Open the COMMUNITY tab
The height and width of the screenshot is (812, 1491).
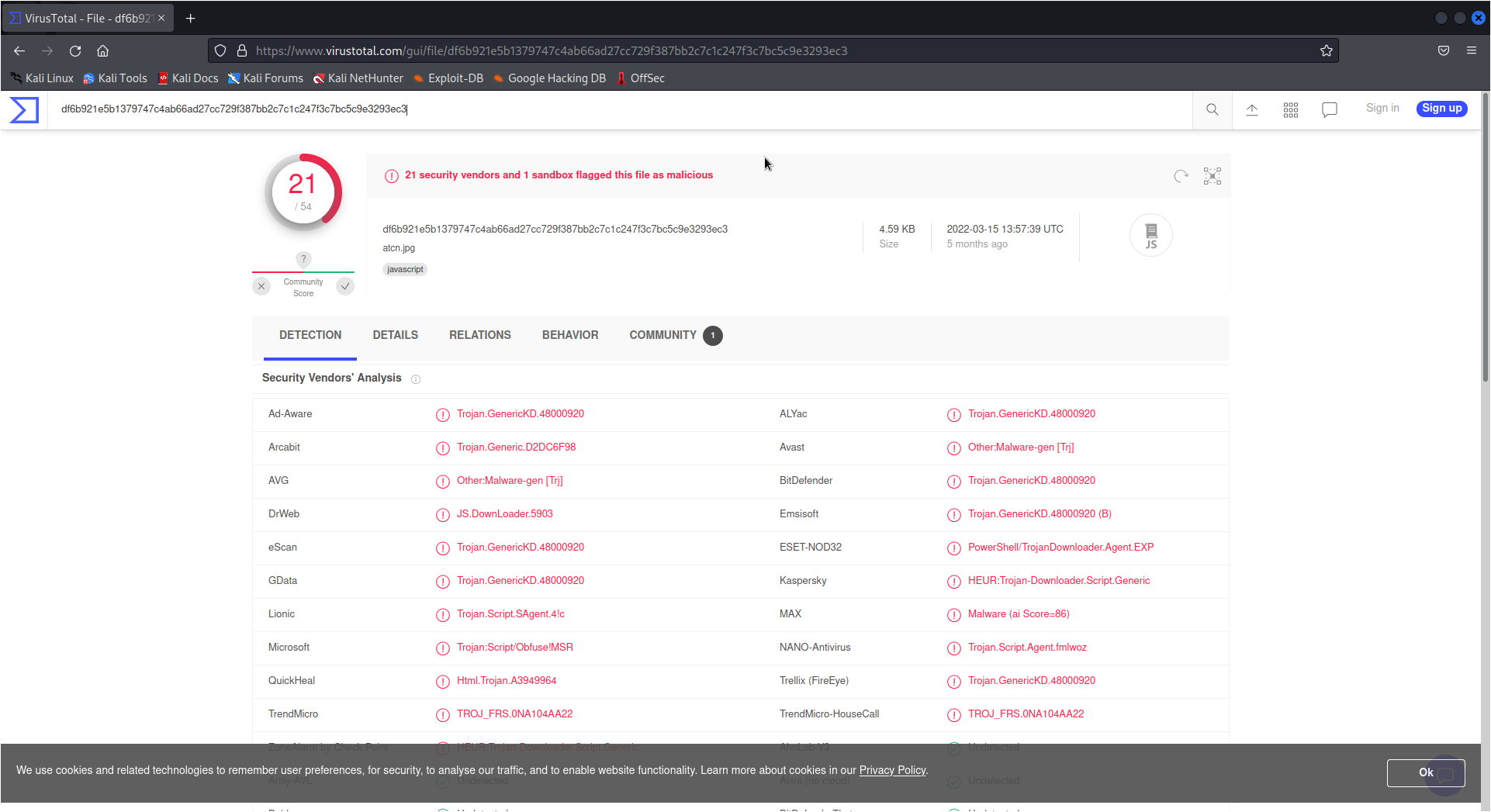pos(676,335)
